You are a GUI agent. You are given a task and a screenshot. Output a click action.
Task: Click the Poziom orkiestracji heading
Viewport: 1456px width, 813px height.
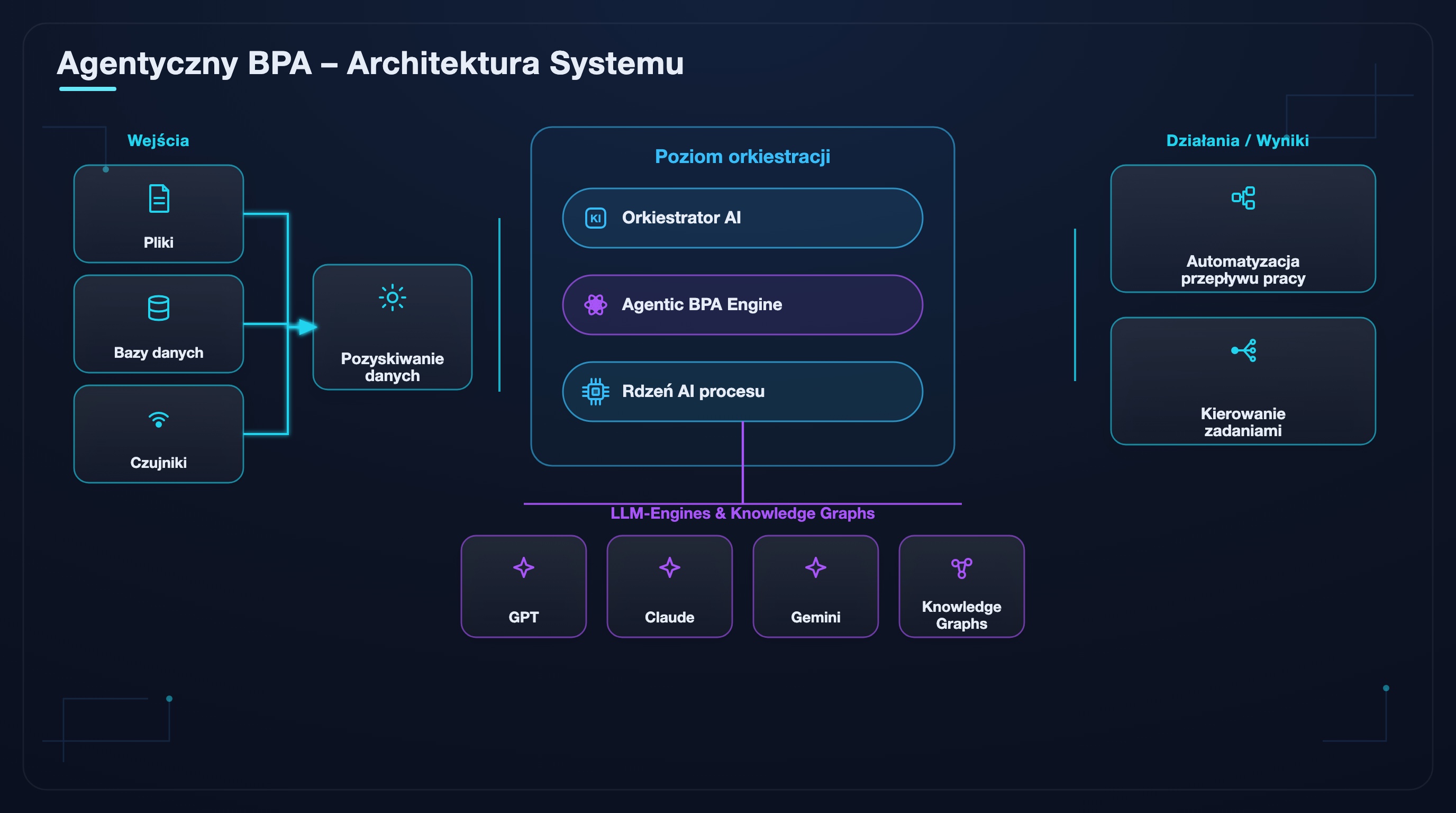pos(742,156)
